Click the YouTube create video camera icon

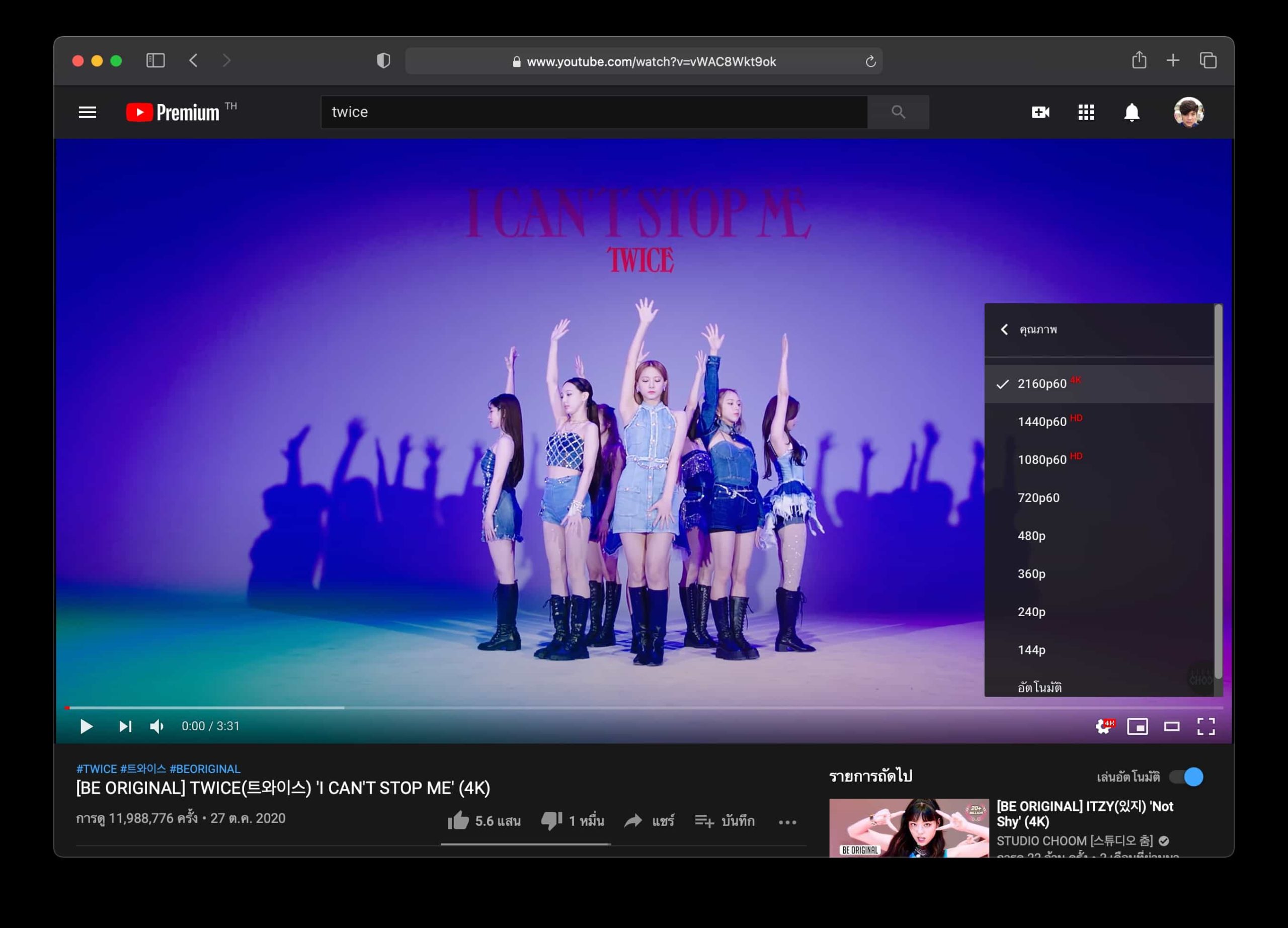tap(1040, 112)
